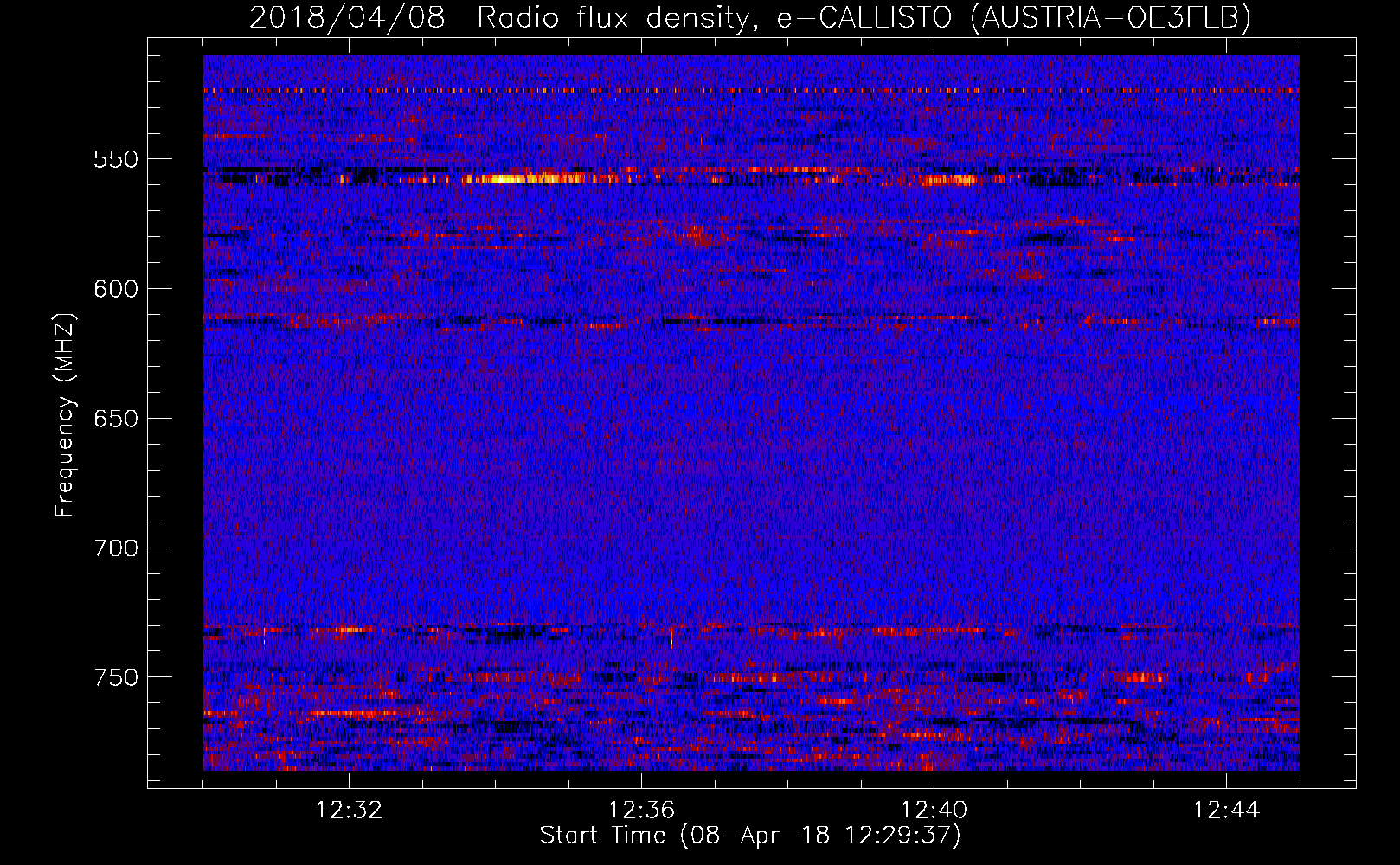
Task: Click the 12:40 time axis label
Action: tap(934, 811)
